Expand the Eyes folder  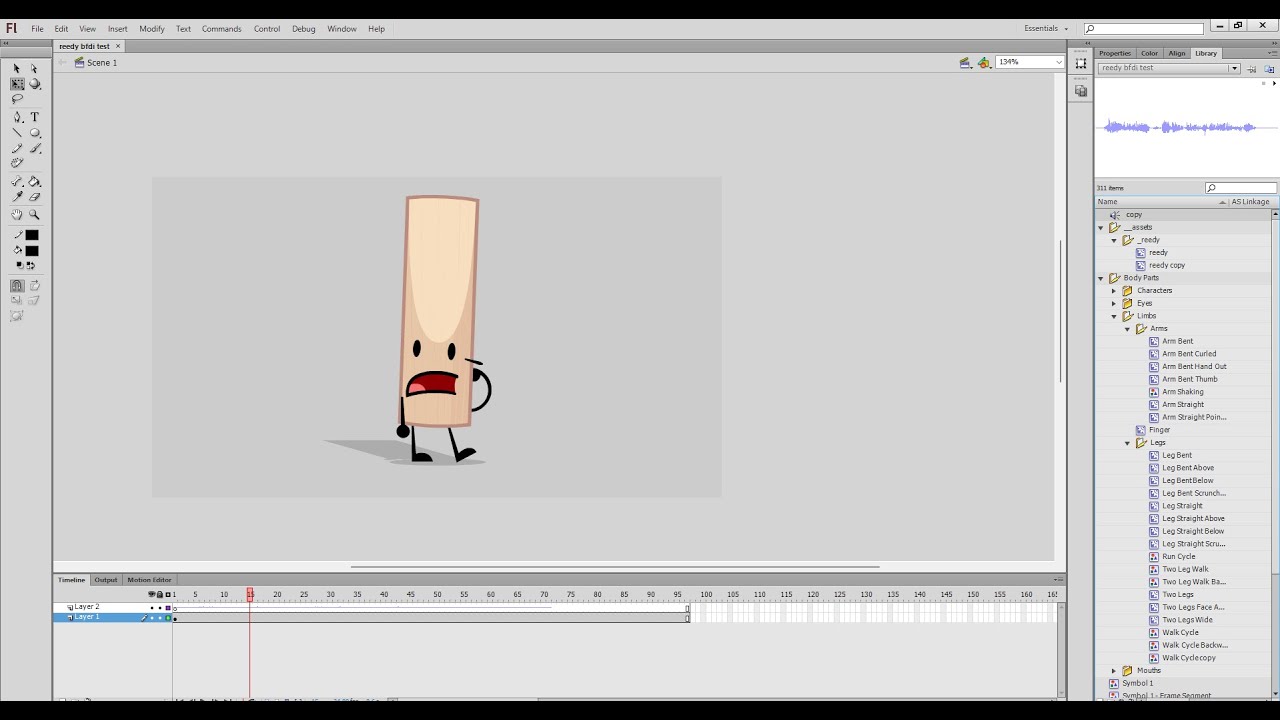coord(1114,303)
